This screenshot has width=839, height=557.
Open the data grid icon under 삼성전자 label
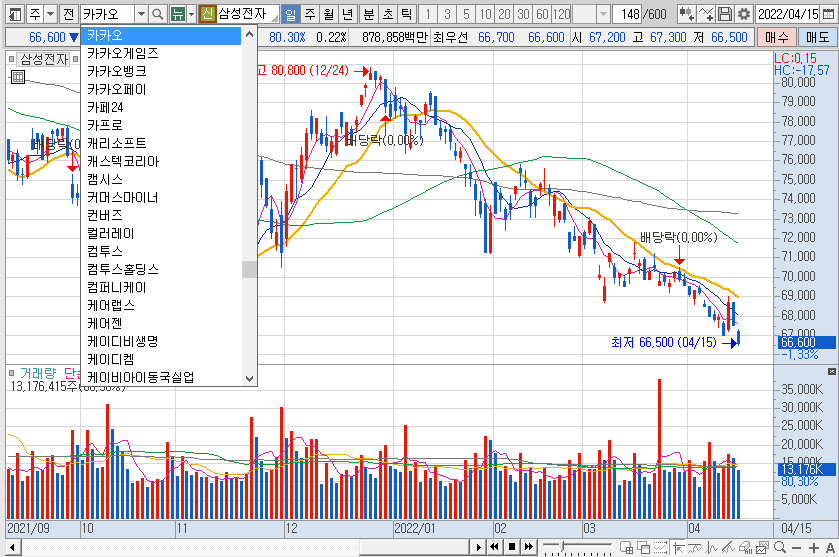pos(18,77)
